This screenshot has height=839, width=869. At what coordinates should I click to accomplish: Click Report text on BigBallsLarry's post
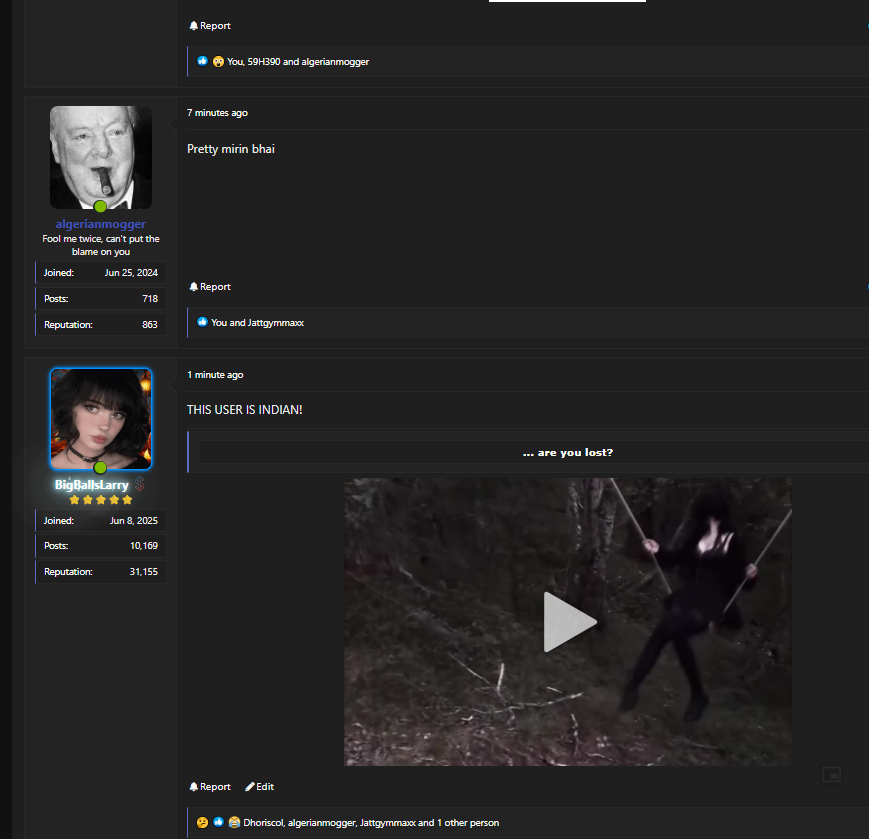click(x=215, y=787)
